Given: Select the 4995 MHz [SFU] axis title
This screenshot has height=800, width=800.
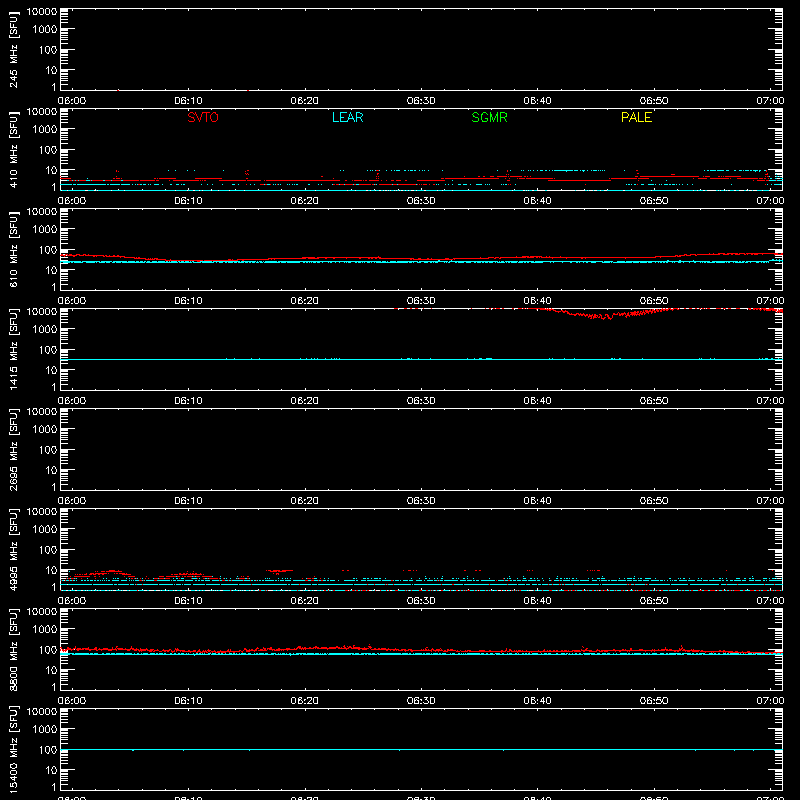Looking at the screenshot, I should [13, 549].
